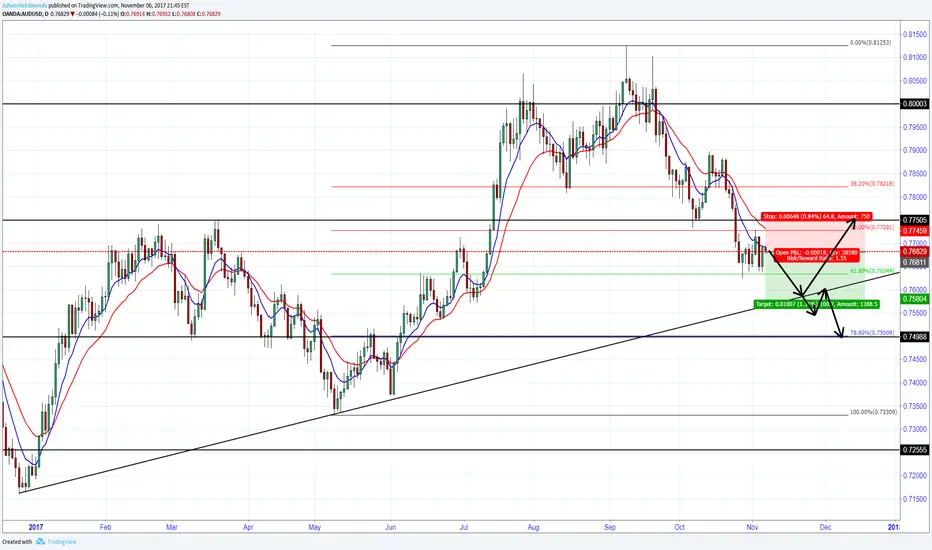Screen dimensions: 932x550
Task: Click the 0.77459 red price tag
Action: click(915, 231)
